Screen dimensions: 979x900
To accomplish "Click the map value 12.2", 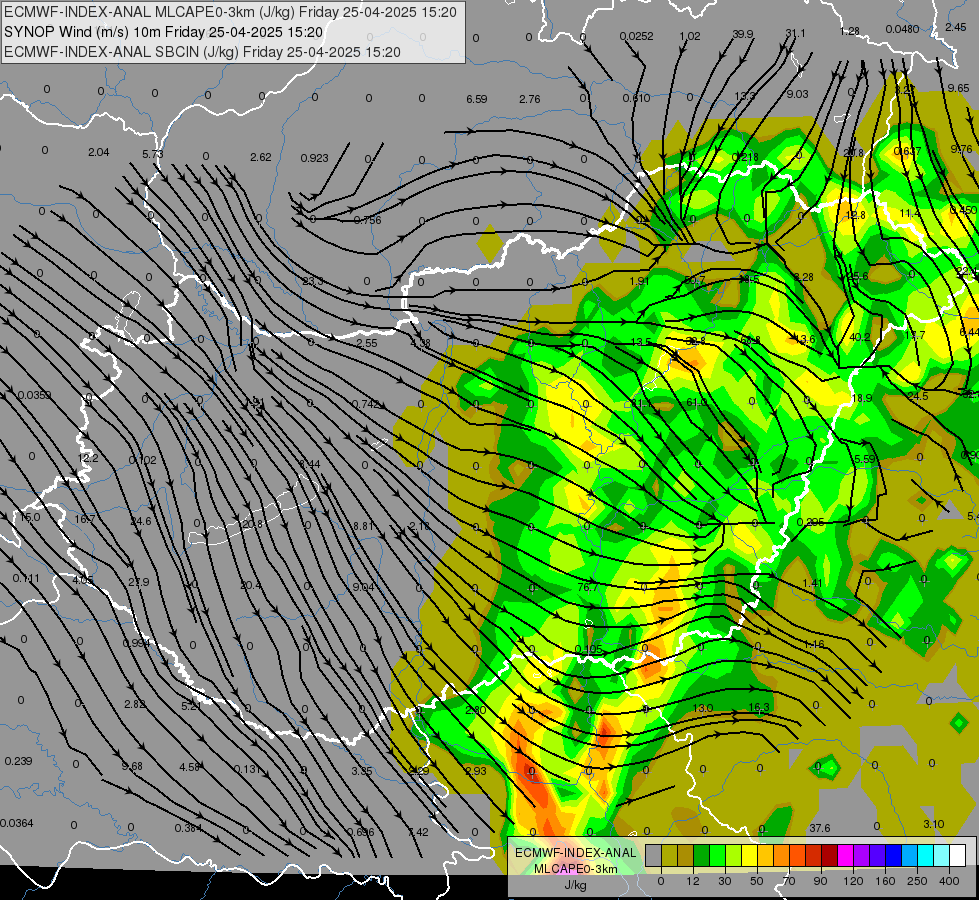I will [x=88, y=458].
